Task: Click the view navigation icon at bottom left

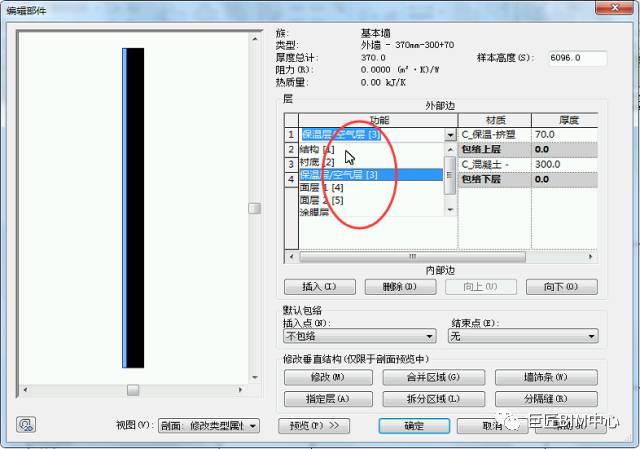Action: (26, 425)
